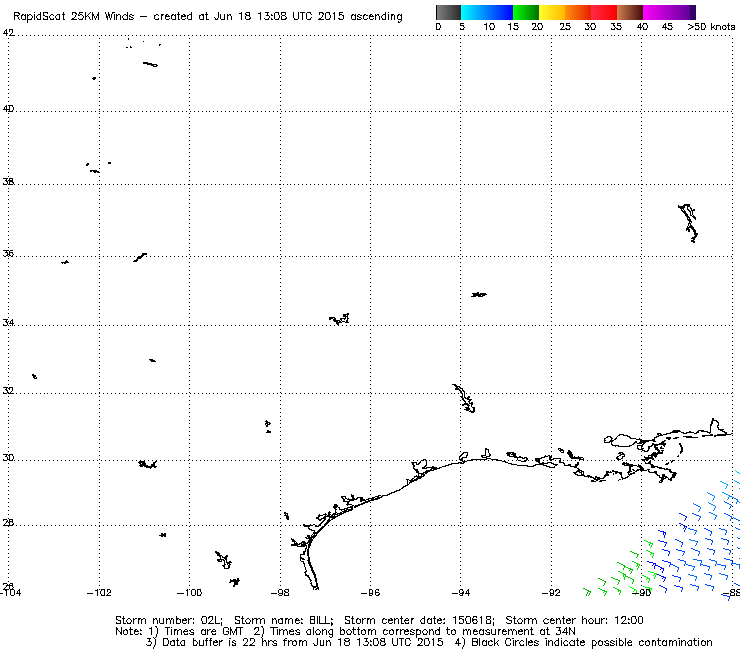Pick the brown 35–40 knots legend swatch
Image resolution: width=740 pixels, height=650 pixels.
tap(630, 12)
